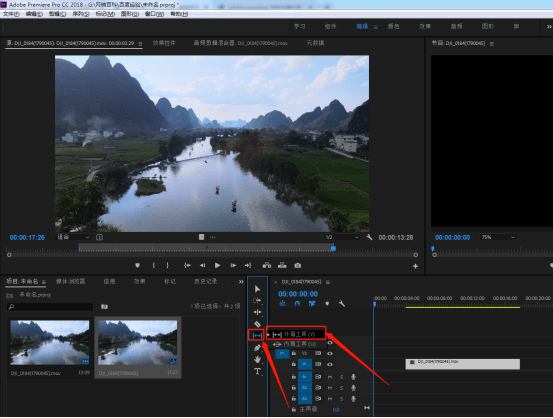Select the Ripple Edit tool

point(257,312)
